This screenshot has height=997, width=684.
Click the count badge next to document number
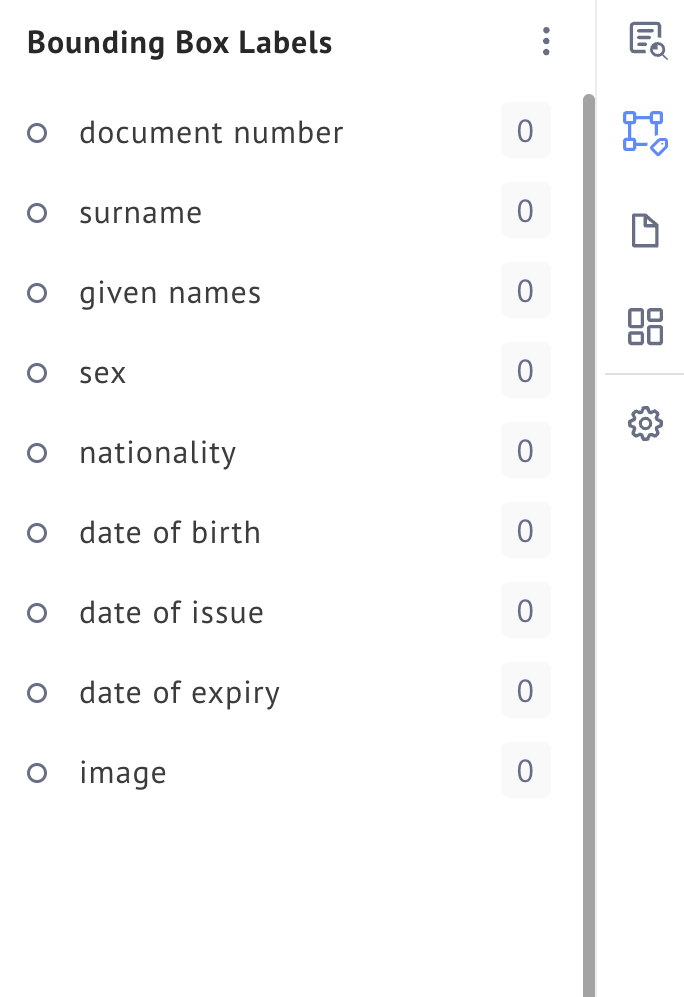[x=525, y=131]
